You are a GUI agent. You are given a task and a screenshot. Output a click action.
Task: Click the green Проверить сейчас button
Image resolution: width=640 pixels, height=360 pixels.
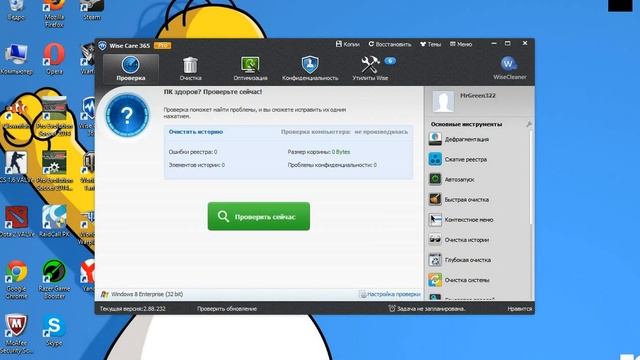pyautogui.click(x=259, y=216)
